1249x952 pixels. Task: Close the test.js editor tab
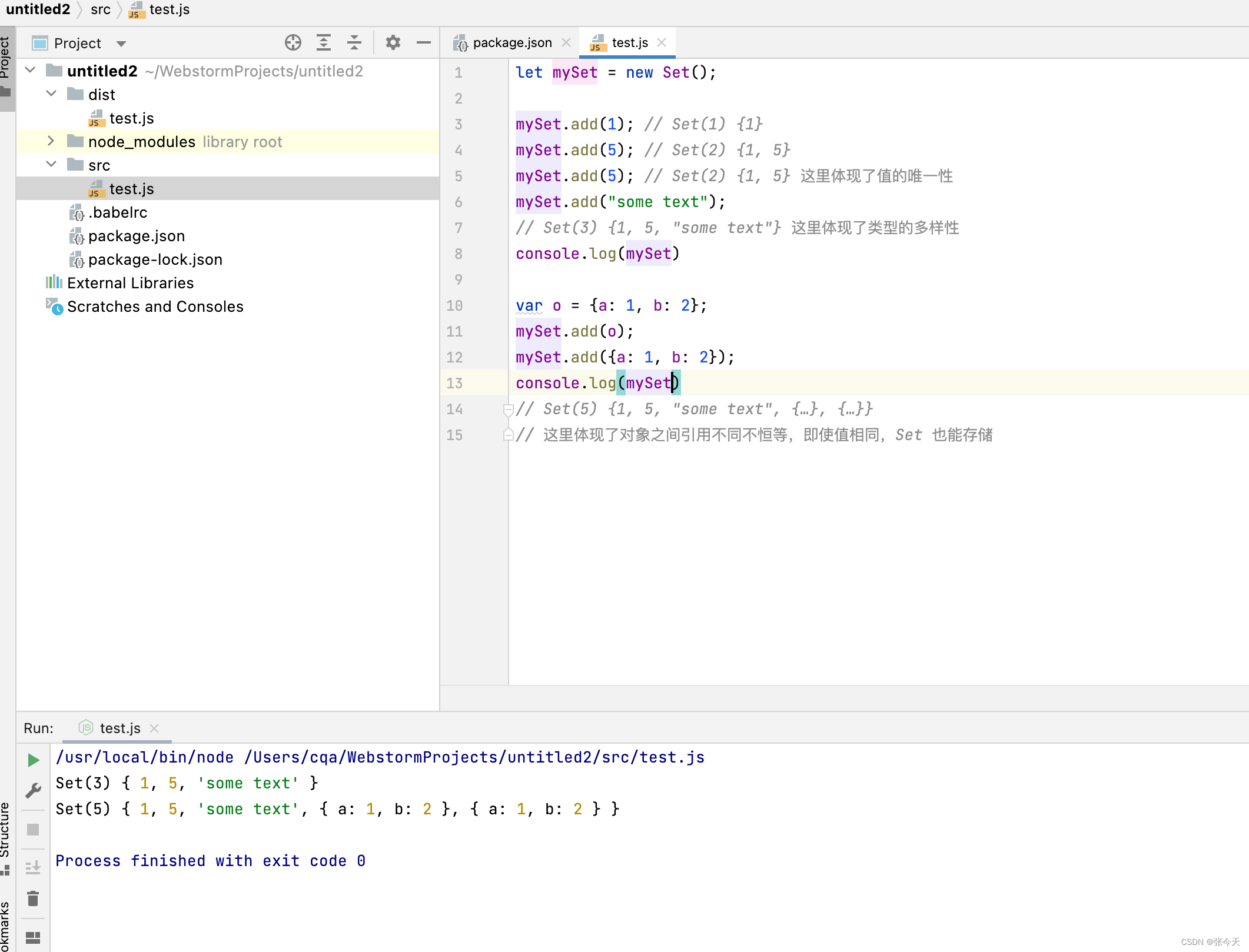point(662,43)
